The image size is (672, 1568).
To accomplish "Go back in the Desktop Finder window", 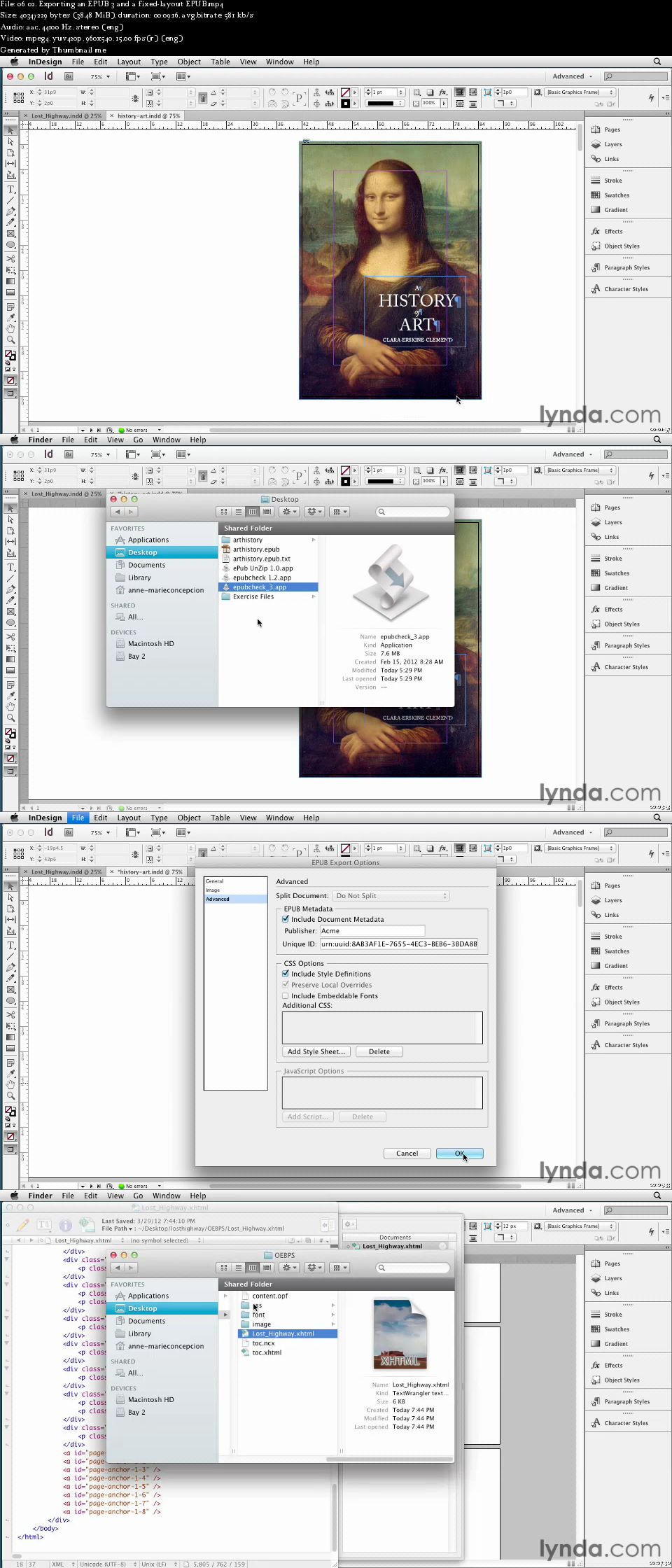I will [117, 512].
